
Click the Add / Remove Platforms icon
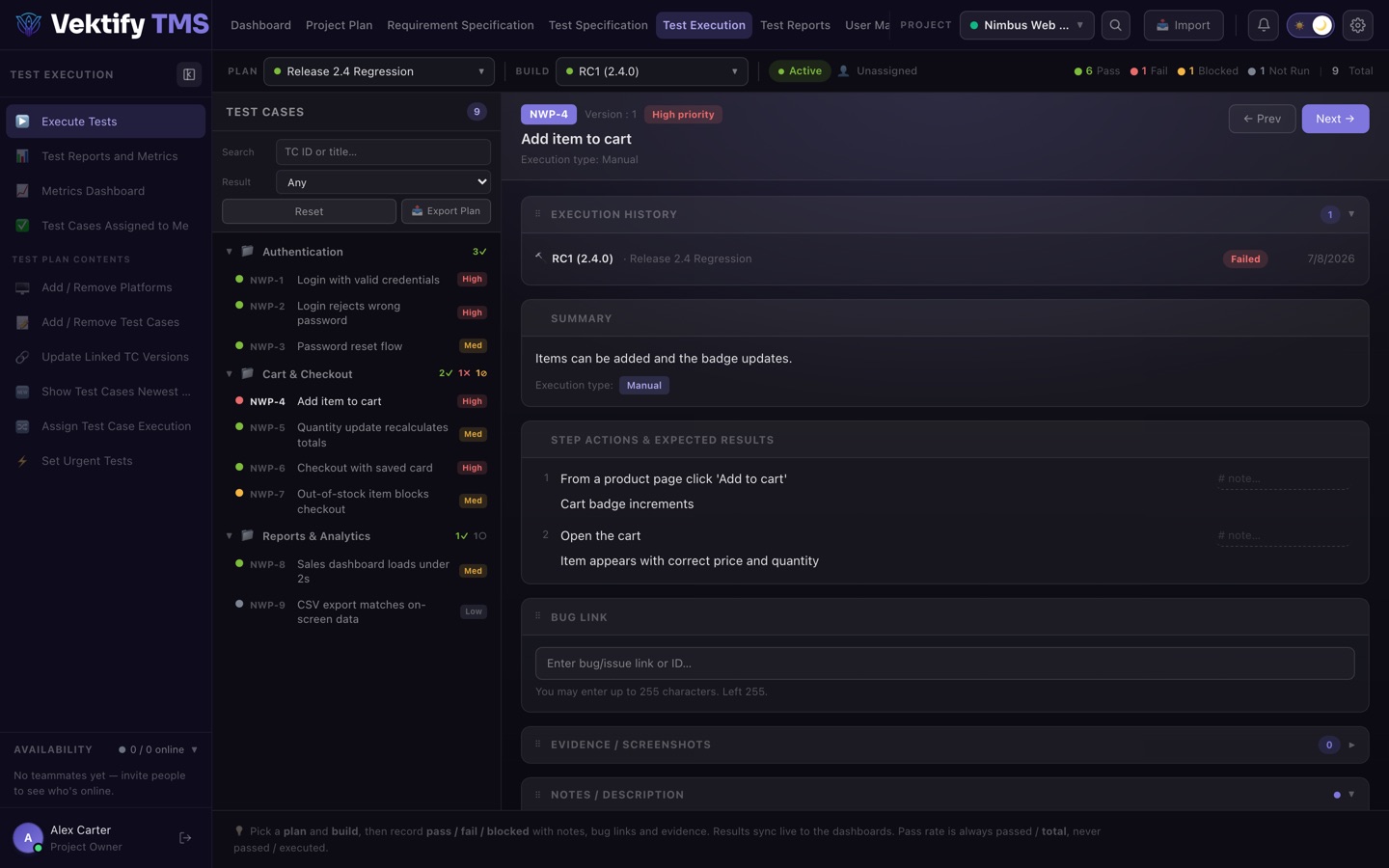pos(22,287)
